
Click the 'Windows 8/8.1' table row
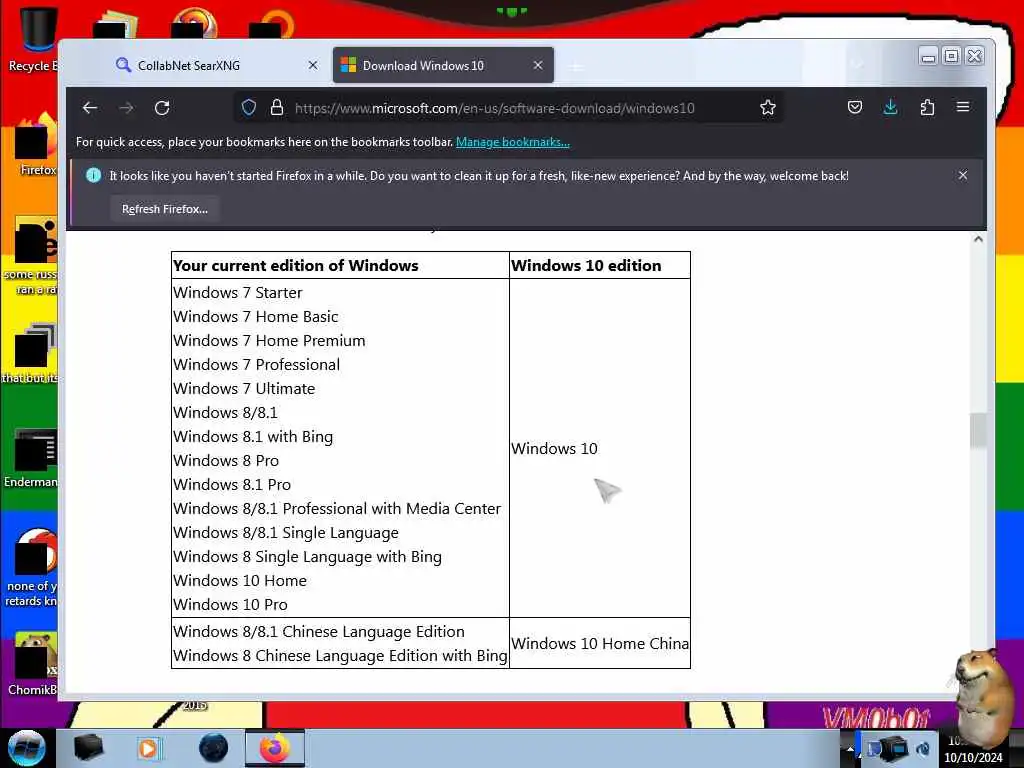(x=225, y=413)
